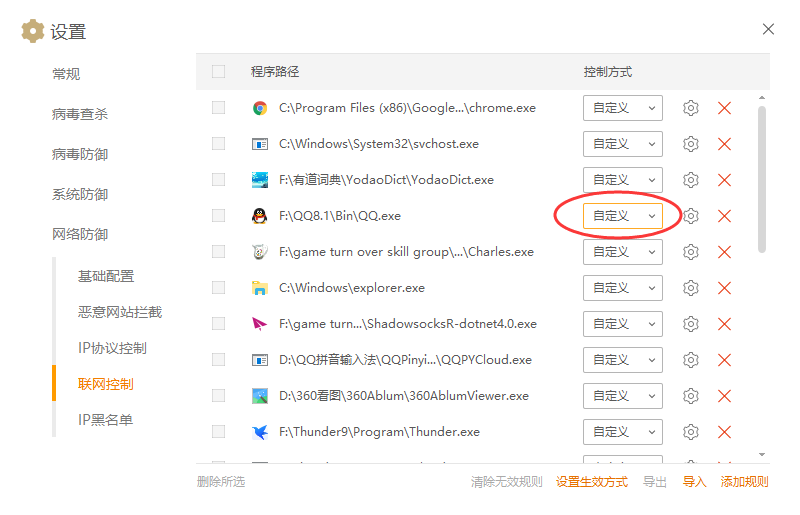Viewport: 800px width, 515px height.
Task: Click 设置生效方式 at the bottom
Action: tap(592, 482)
